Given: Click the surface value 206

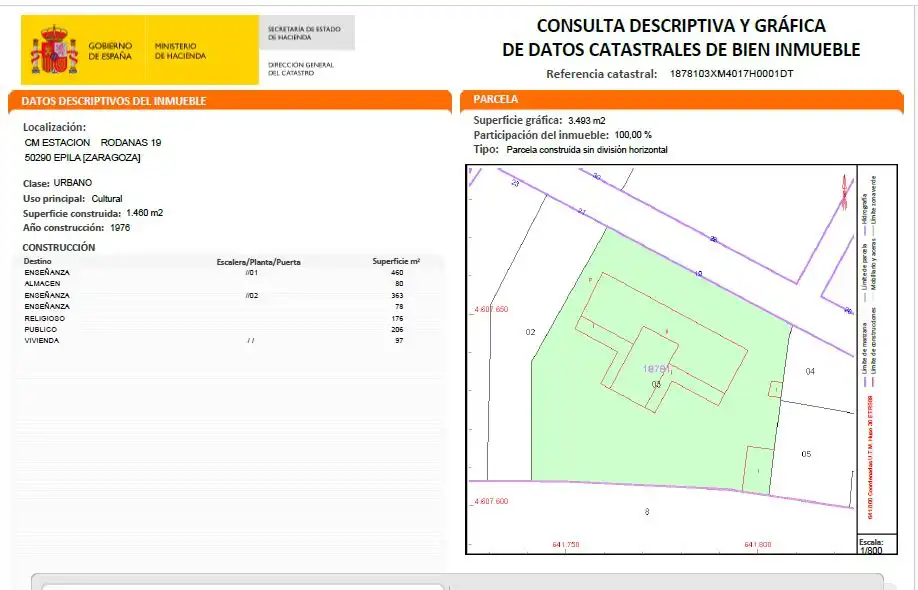Looking at the screenshot, I should coord(398,330).
